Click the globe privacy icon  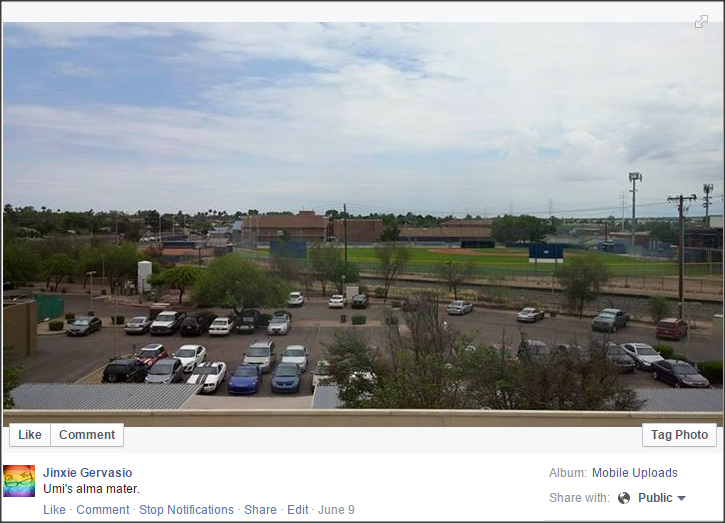coord(624,498)
